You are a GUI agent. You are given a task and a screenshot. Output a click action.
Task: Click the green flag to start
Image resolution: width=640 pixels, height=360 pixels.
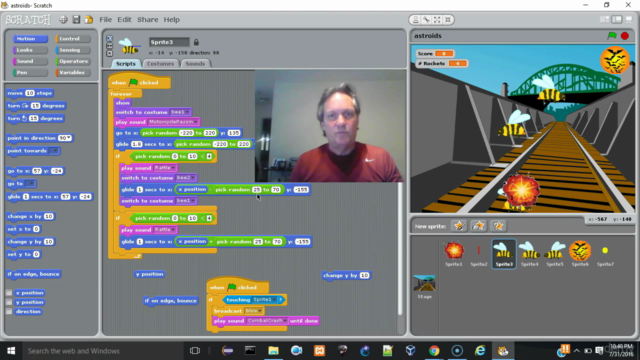click(612, 36)
